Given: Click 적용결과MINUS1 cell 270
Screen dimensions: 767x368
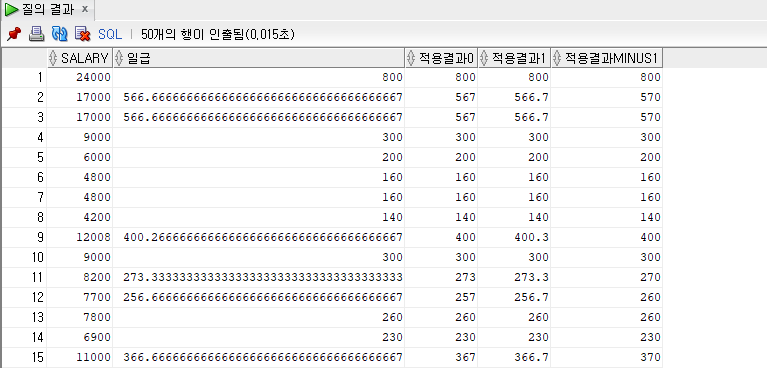Looking at the screenshot, I should point(607,277).
